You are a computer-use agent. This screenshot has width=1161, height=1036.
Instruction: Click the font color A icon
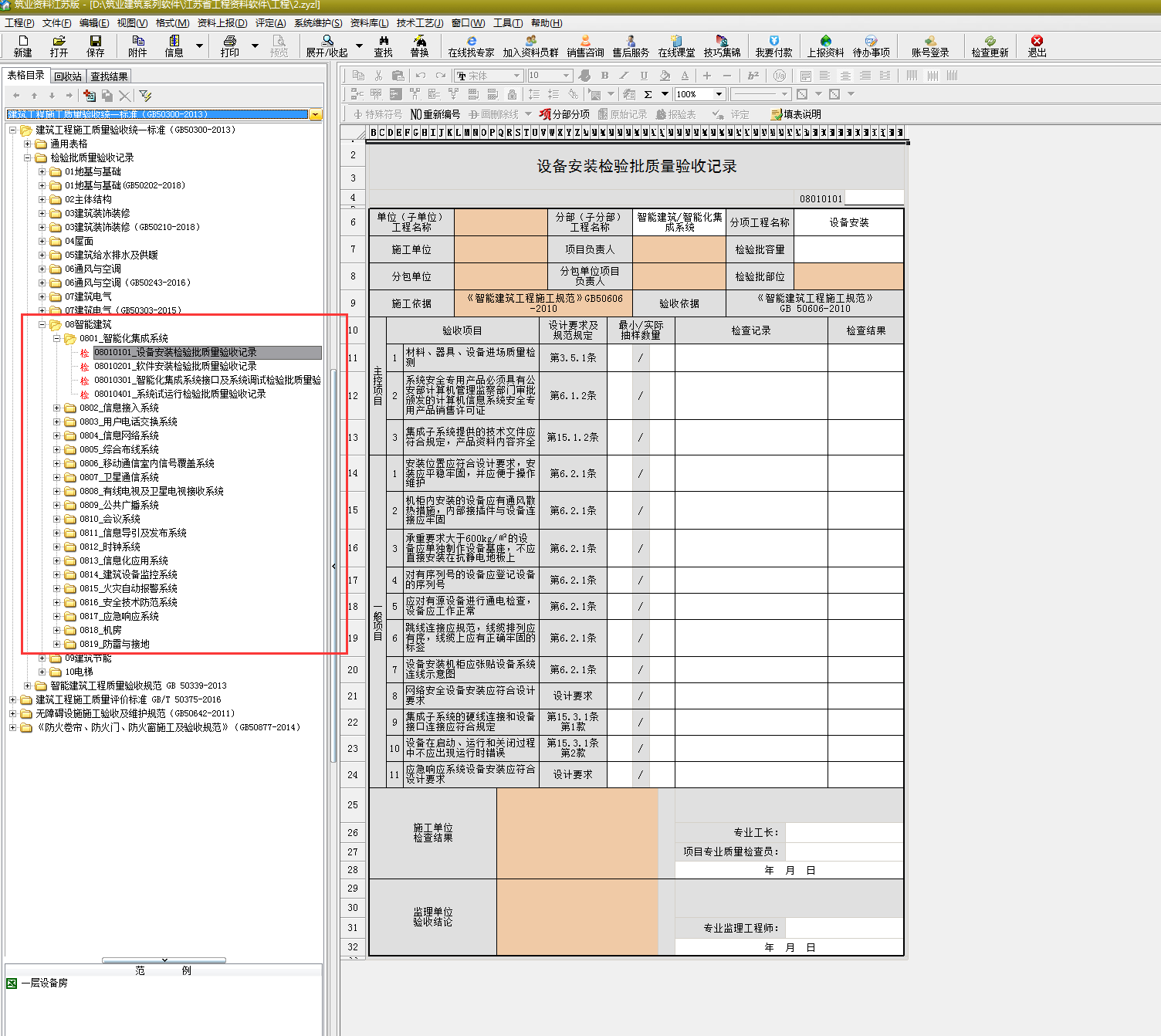685,75
